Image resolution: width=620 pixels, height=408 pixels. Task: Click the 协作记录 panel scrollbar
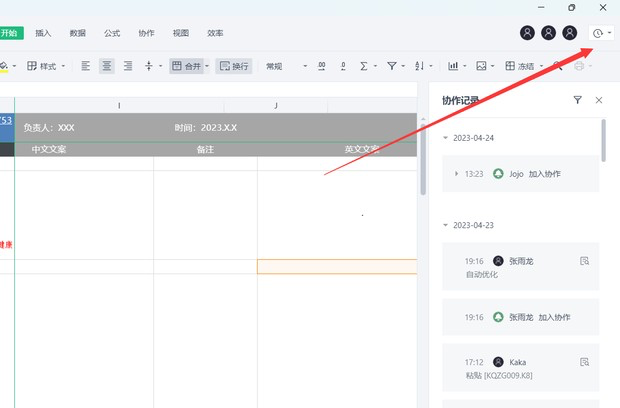tap(603, 140)
